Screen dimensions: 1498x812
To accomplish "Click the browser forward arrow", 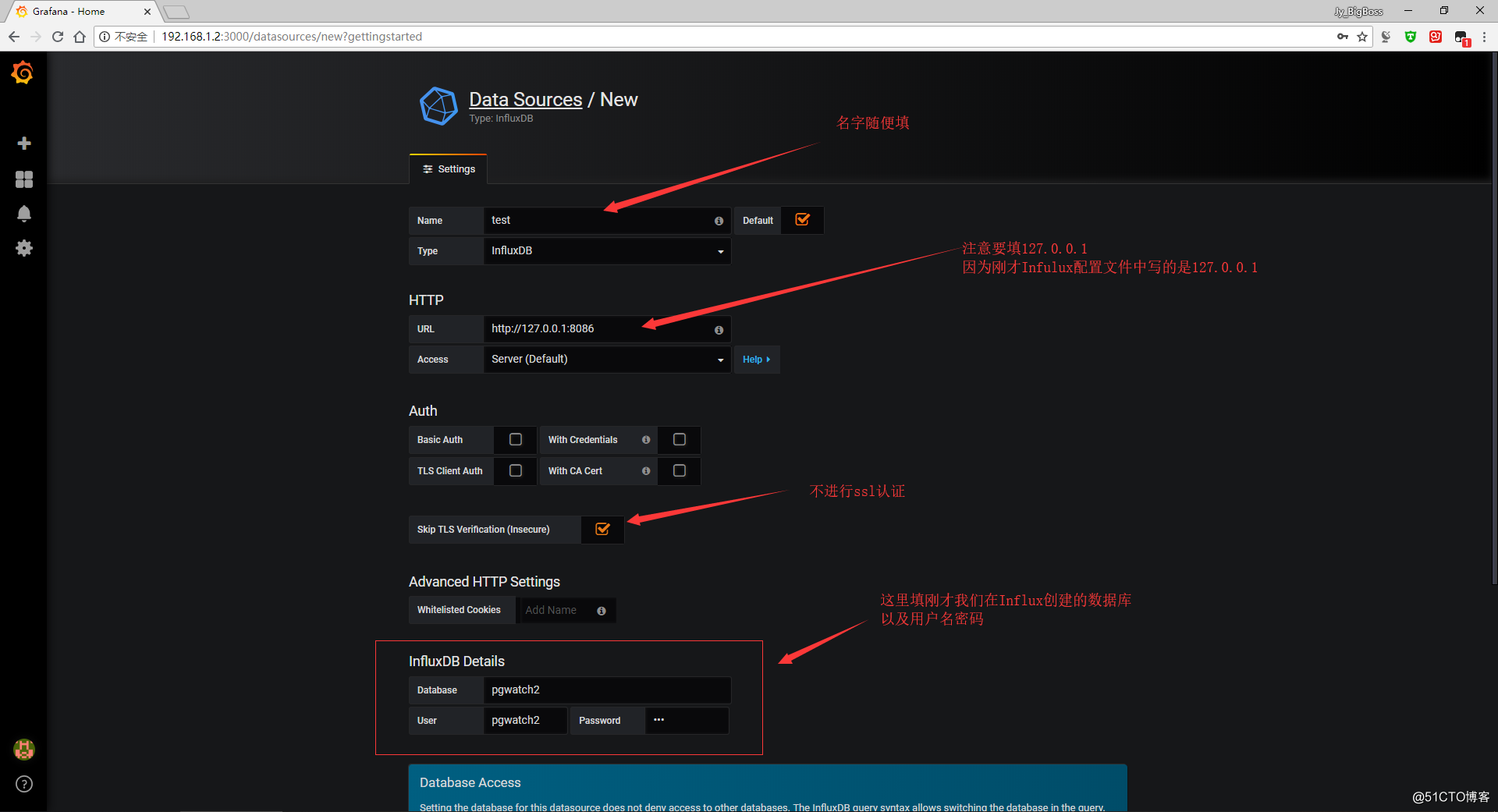I will click(x=36, y=37).
